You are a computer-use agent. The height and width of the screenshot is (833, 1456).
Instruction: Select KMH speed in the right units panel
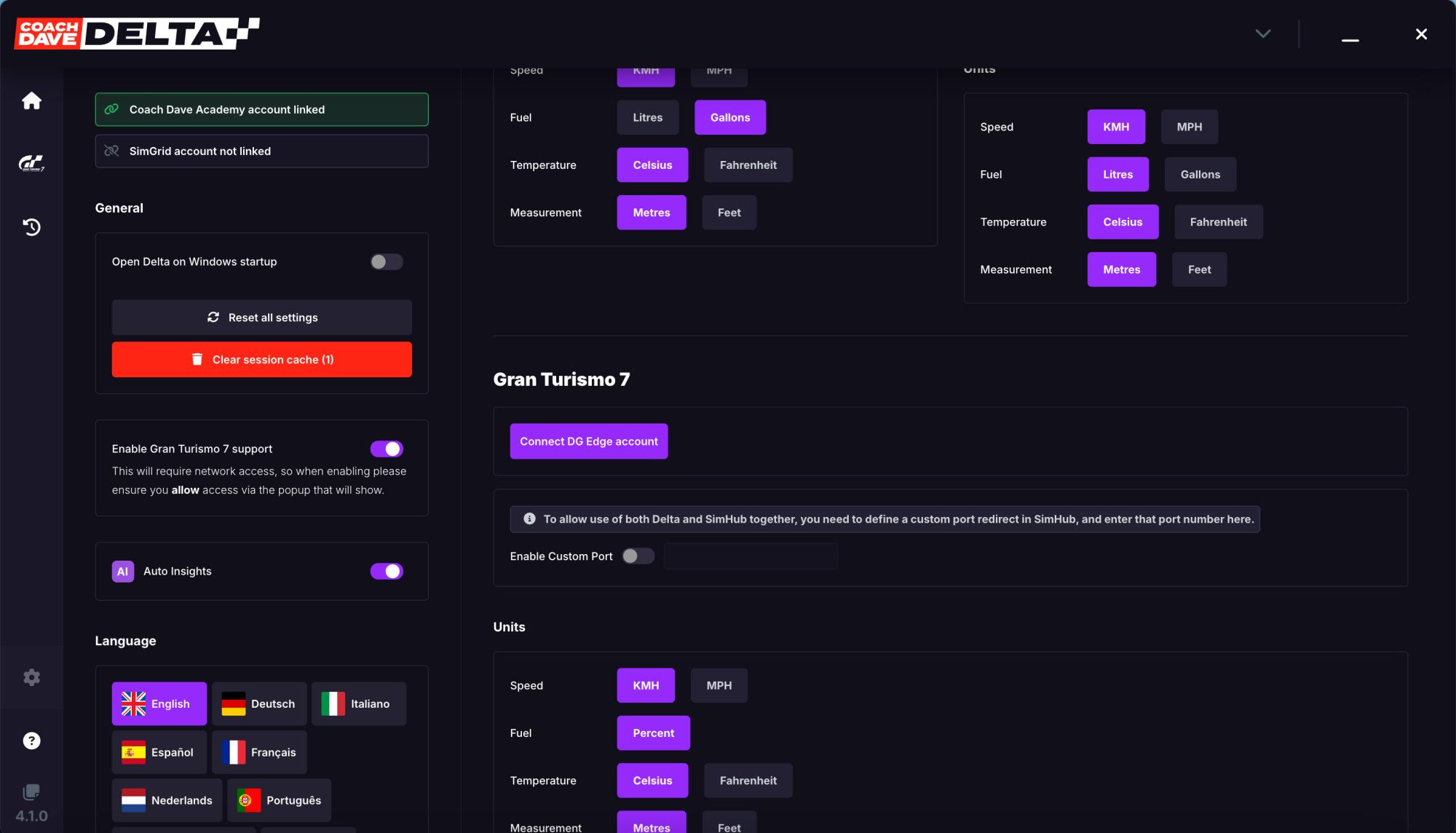point(1116,127)
